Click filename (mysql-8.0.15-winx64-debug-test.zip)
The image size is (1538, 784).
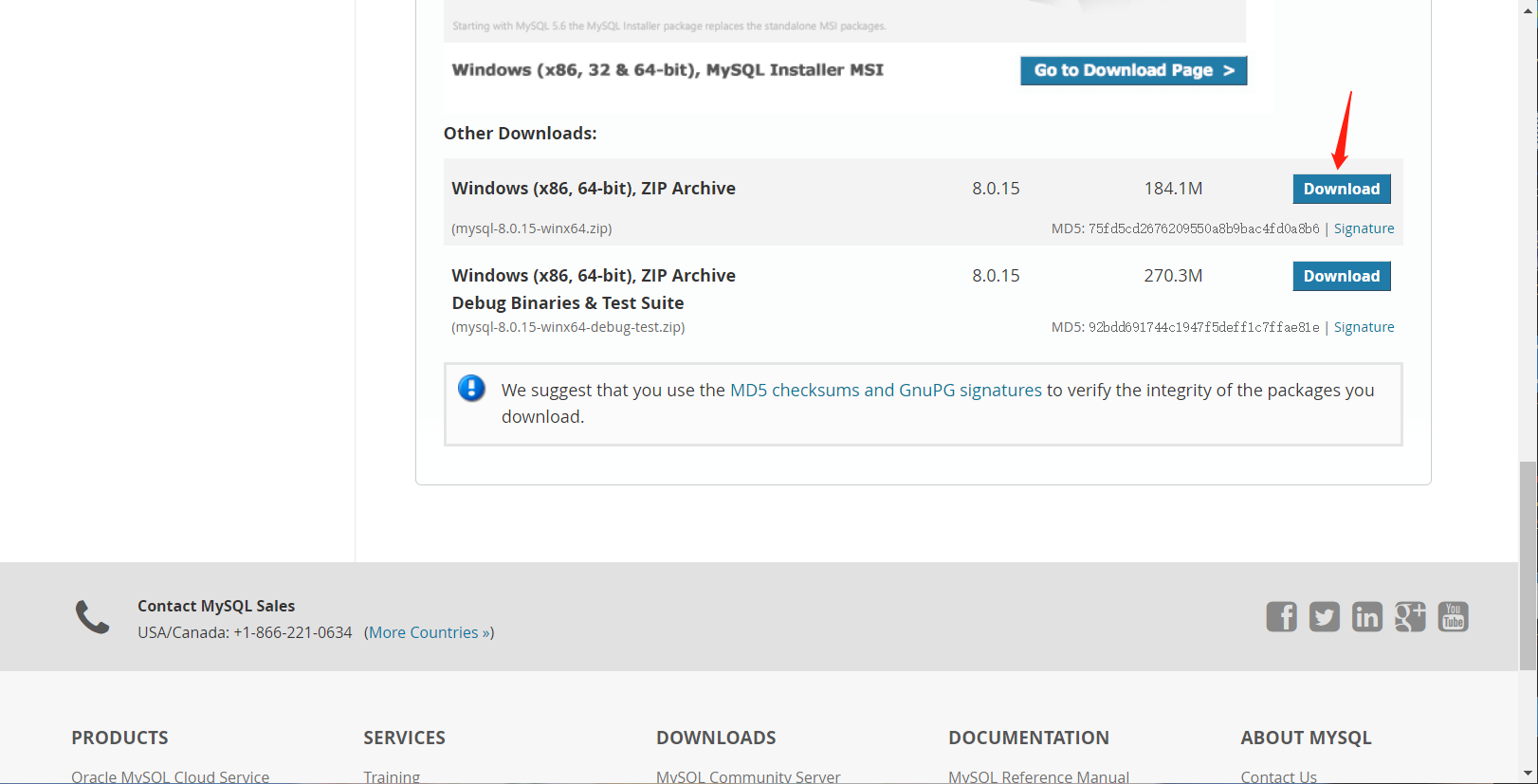coord(568,327)
